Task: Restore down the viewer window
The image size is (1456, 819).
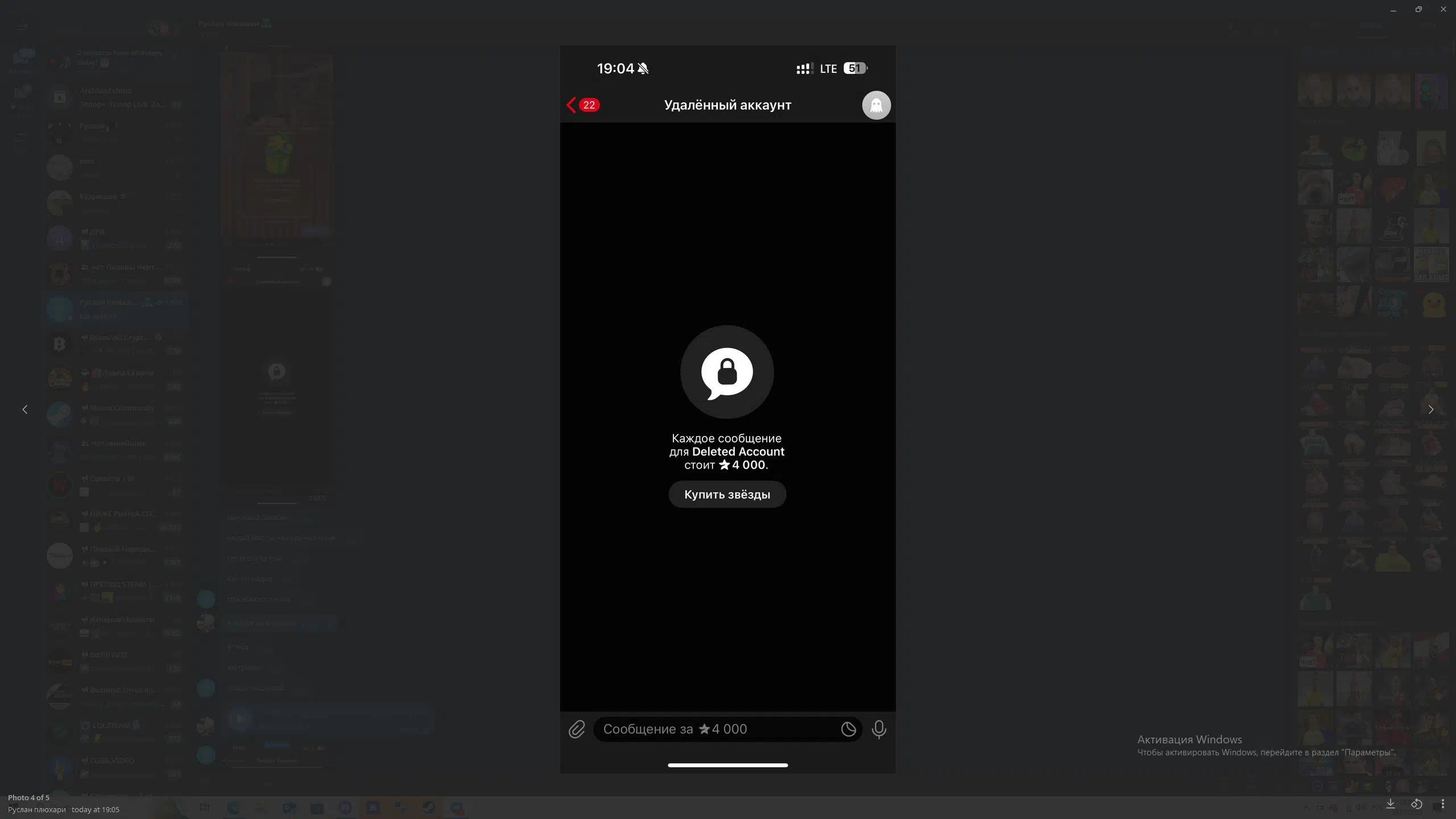Action: click(x=1418, y=10)
